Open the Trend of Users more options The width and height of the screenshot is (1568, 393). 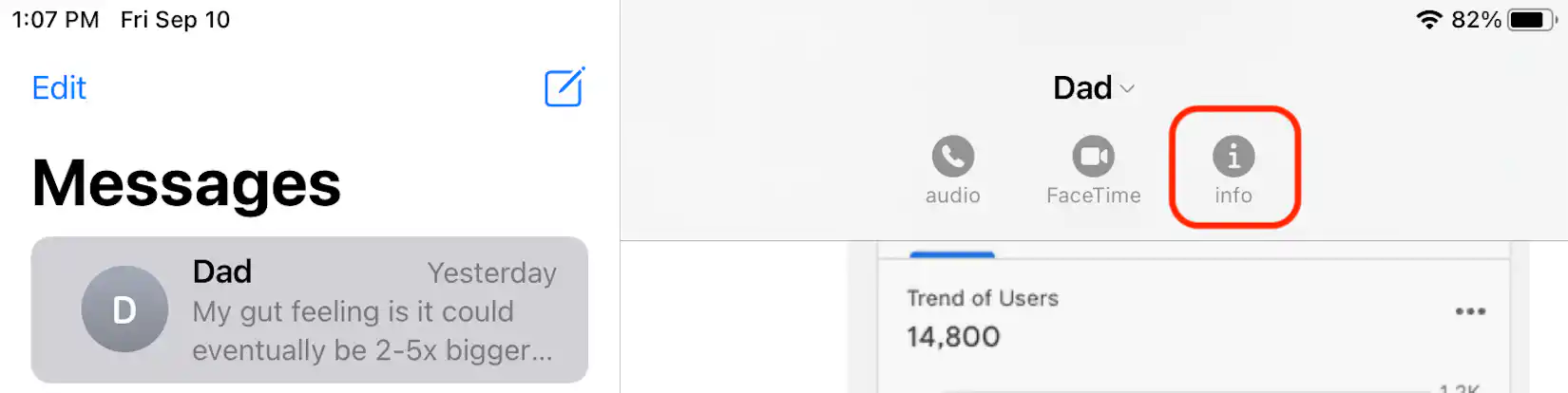(1469, 311)
